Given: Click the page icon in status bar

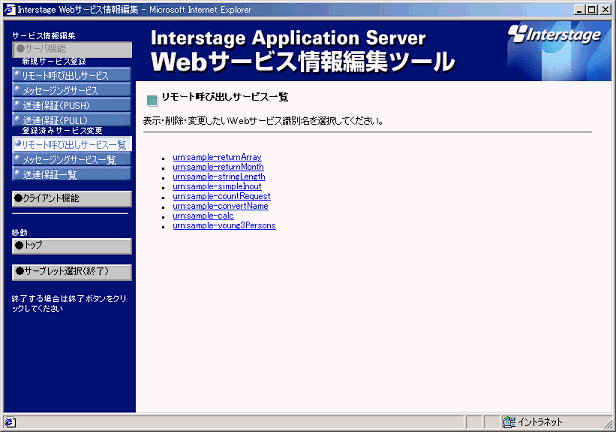Looking at the screenshot, I should (10, 422).
